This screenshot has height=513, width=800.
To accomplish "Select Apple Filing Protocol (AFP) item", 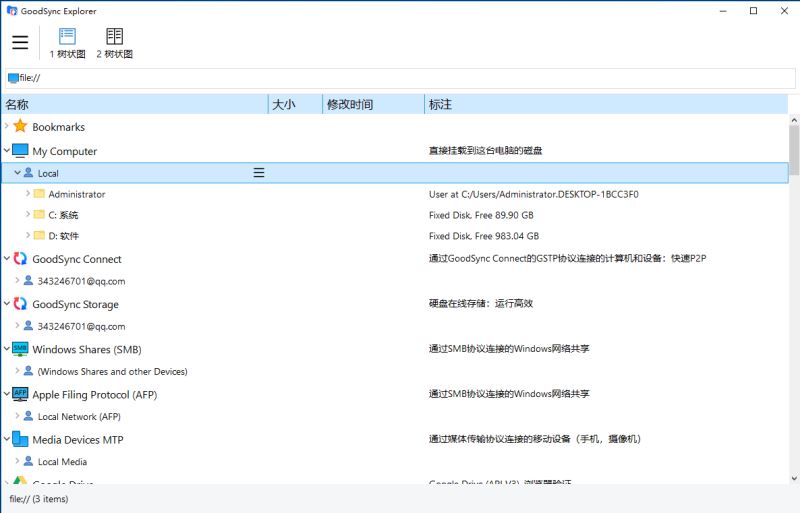I will click(94, 395).
